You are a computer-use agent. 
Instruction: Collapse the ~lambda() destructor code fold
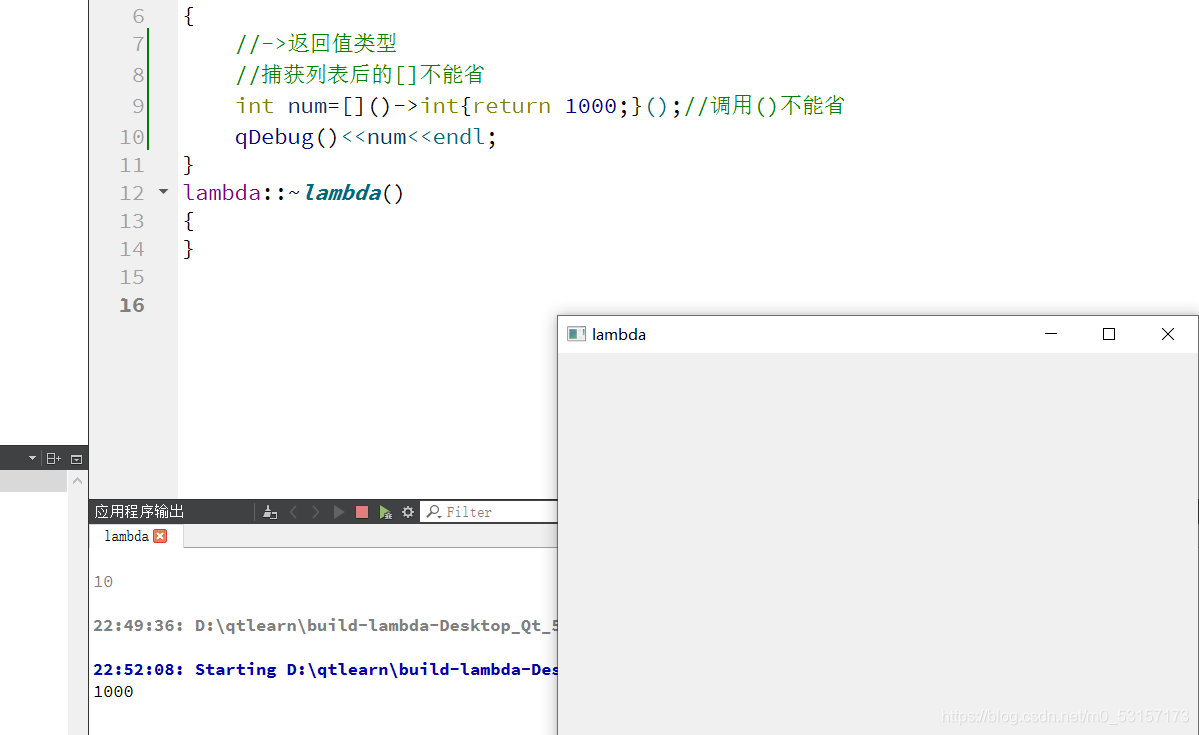pos(163,192)
